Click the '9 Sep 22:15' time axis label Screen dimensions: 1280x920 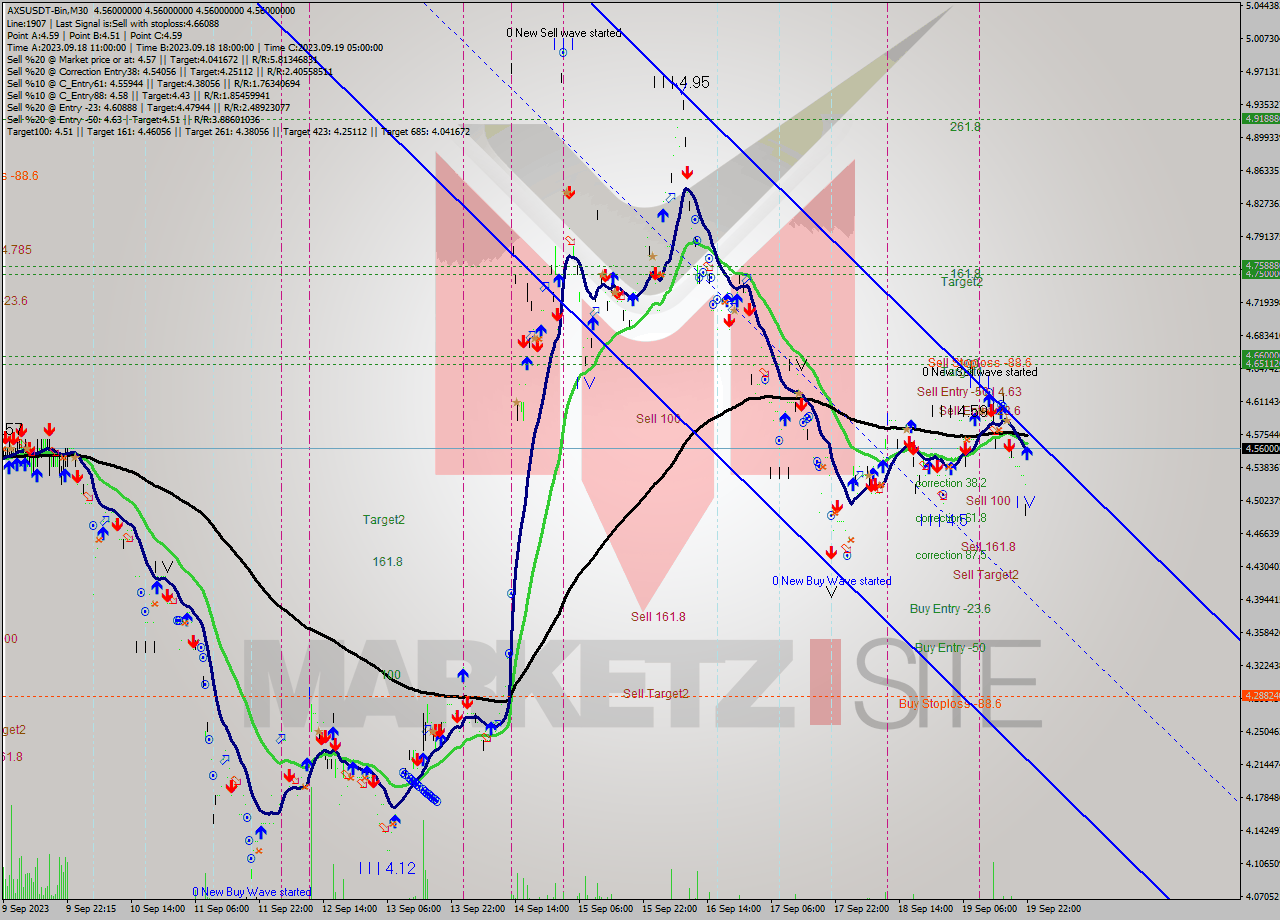90,909
